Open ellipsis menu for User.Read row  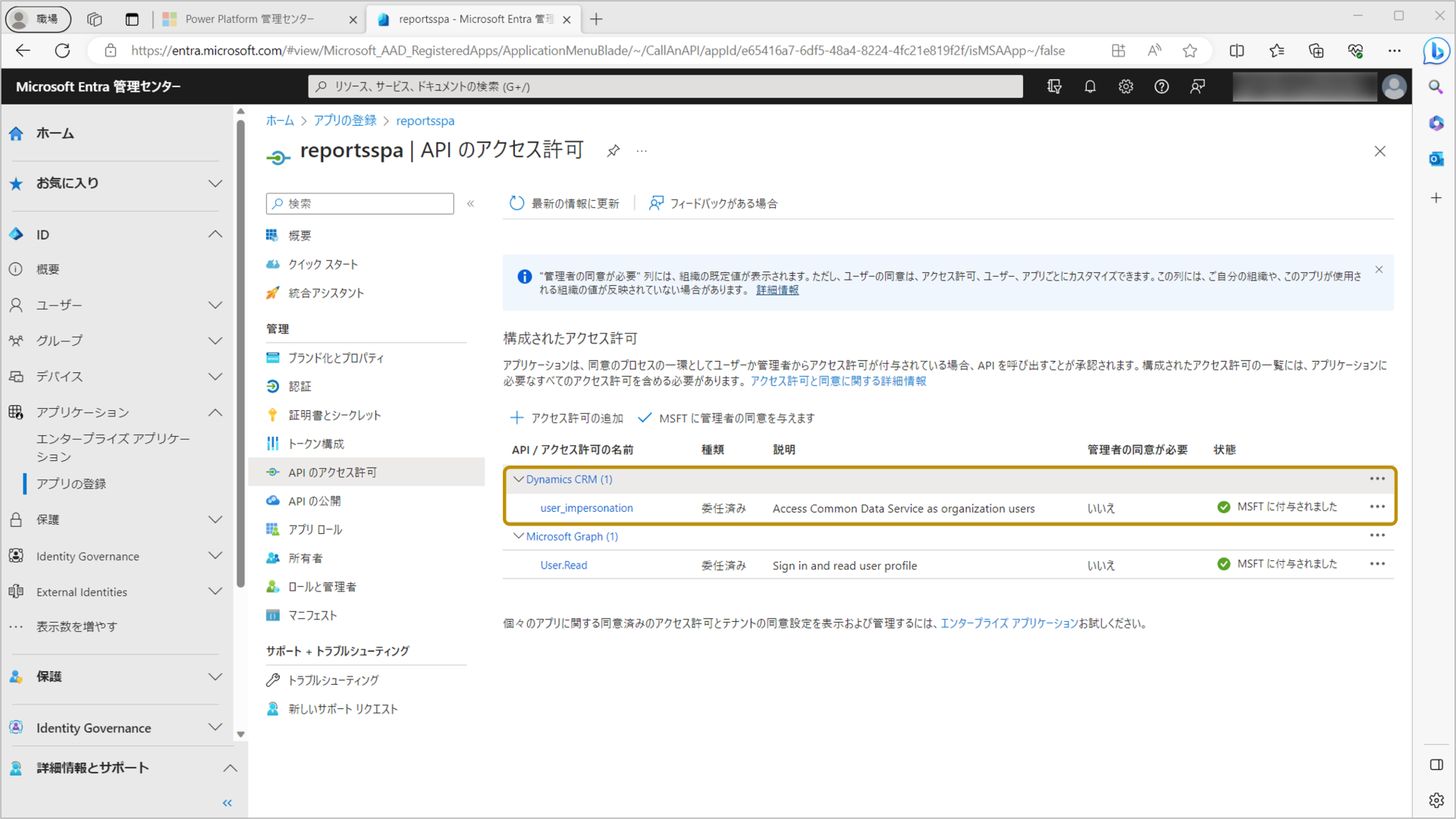[1377, 563]
